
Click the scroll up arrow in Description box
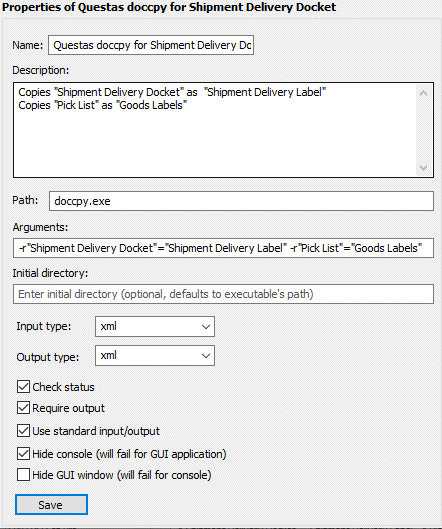(x=423, y=93)
